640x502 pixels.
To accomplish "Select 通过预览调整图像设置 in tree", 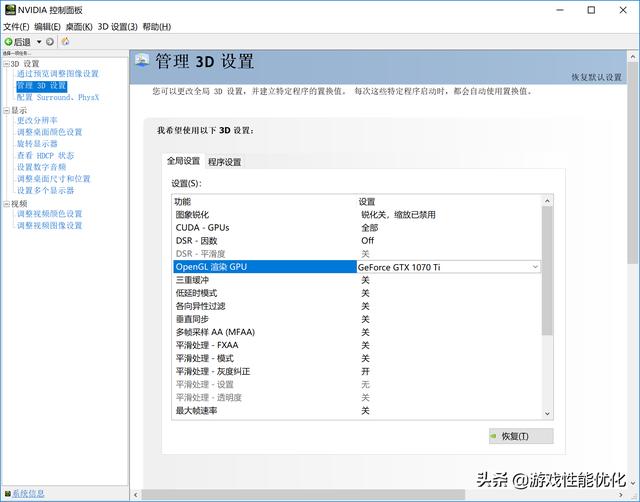I will tap(58, 74).
